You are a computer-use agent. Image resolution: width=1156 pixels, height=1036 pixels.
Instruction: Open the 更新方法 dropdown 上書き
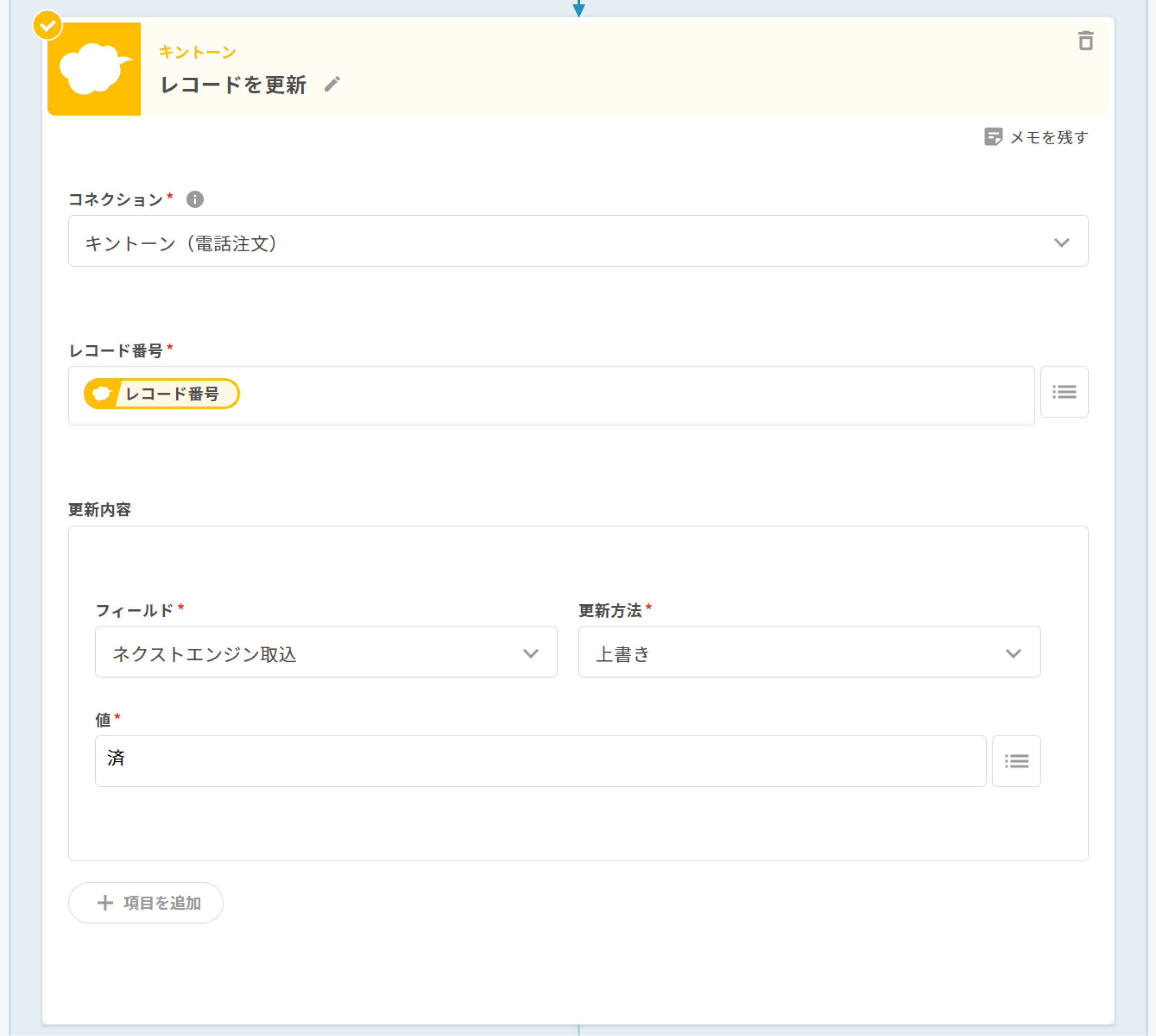tap(809, 652)
